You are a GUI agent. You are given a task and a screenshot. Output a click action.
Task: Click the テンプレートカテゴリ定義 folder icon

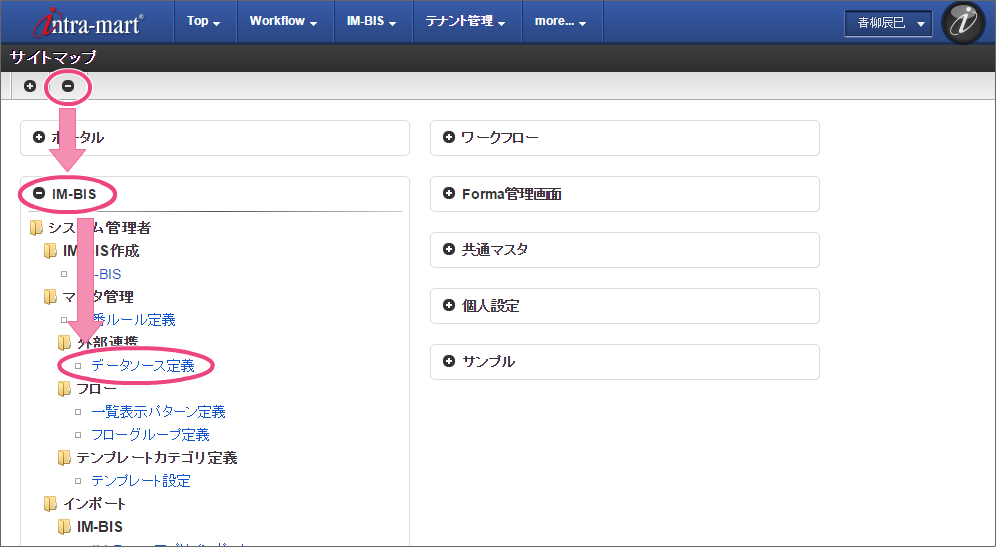64,457
